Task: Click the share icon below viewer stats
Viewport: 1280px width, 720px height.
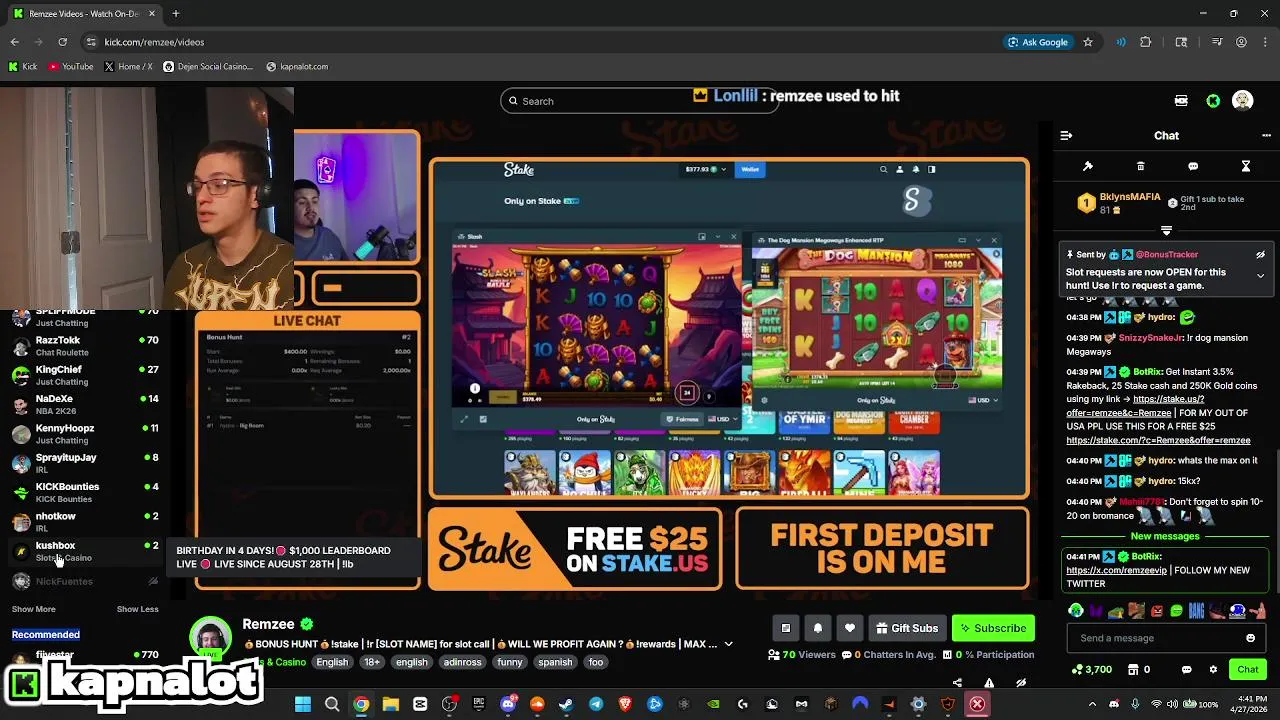Action: (957, 683)
